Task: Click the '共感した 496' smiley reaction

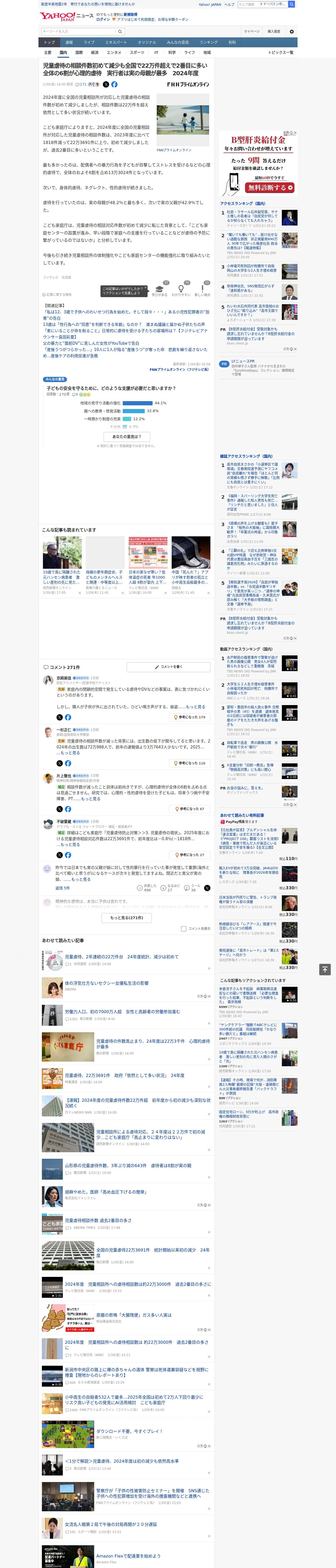Action: tap(140, 888)
